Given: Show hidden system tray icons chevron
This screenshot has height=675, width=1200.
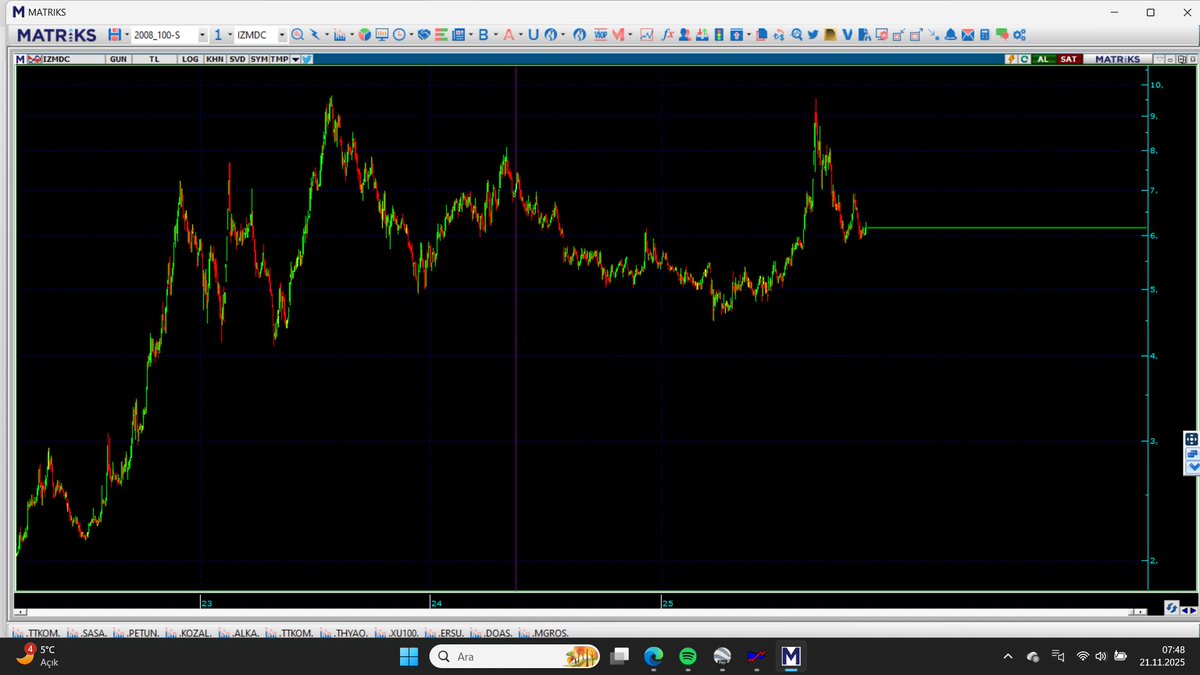Looking at the screenshot, I should [1006, 656].
